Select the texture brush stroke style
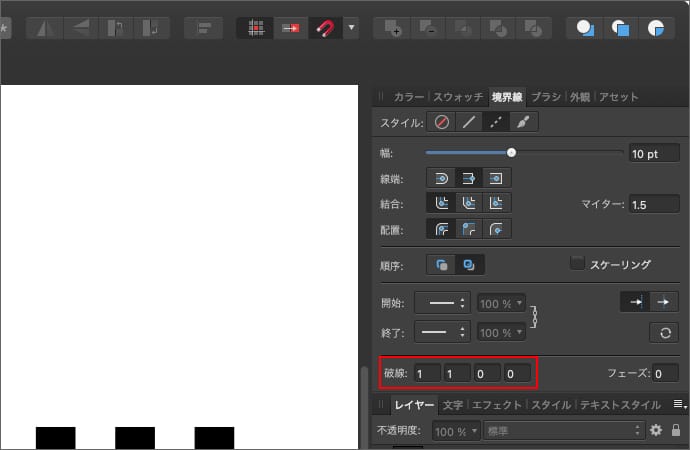The width and height of the screenshot is (690, 450). (x=523, y=123)
